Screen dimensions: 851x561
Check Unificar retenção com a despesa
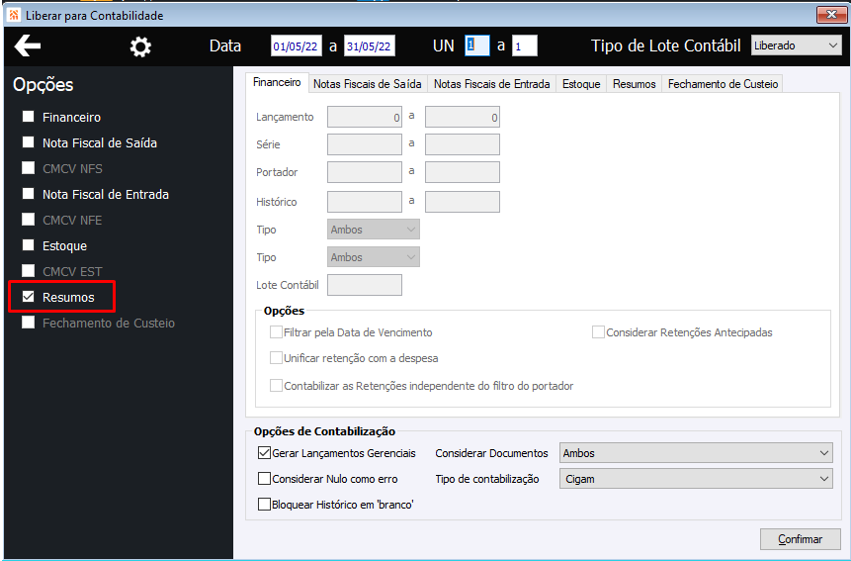click(x=276, y=358)
